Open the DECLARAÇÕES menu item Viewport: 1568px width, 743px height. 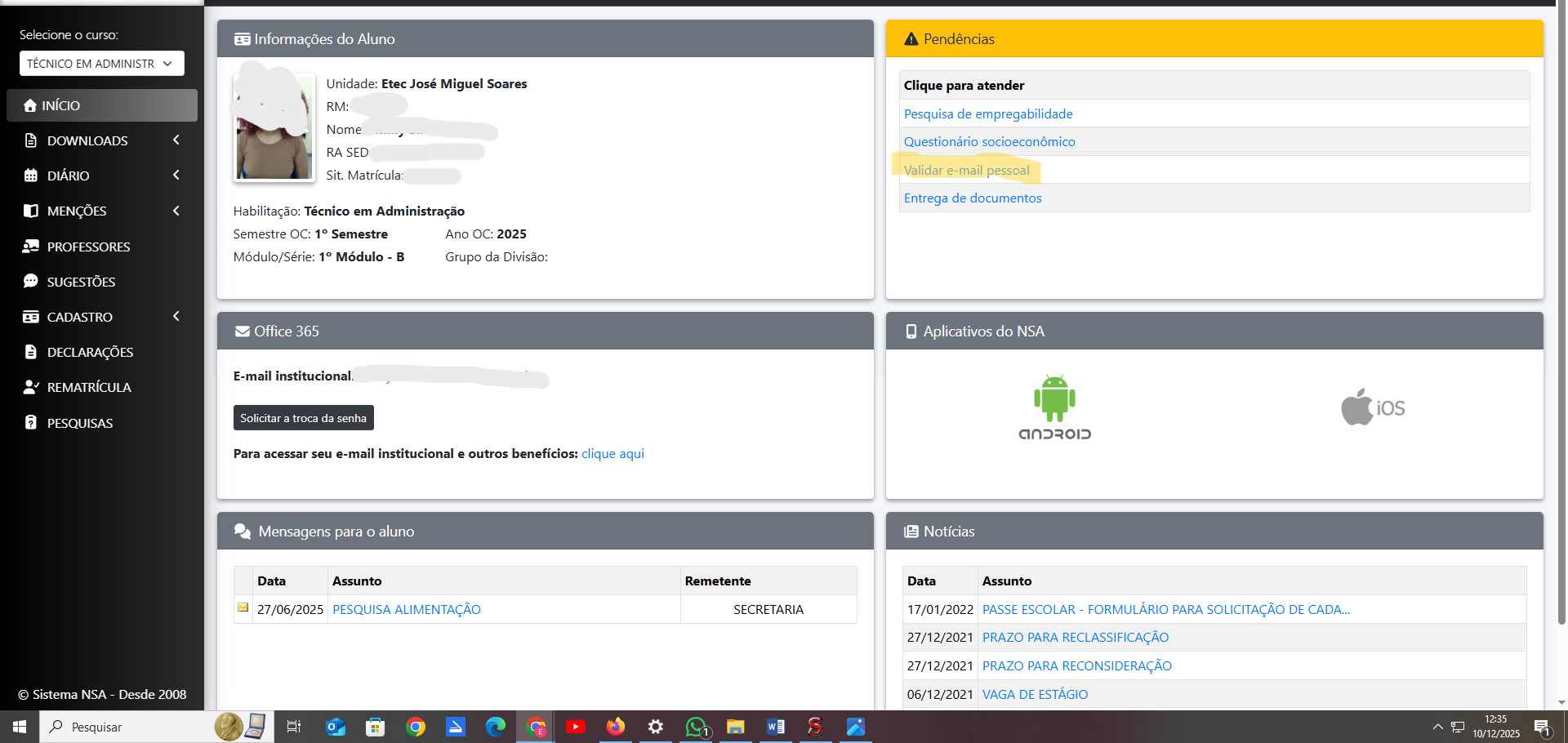click(x=90, y=352)
